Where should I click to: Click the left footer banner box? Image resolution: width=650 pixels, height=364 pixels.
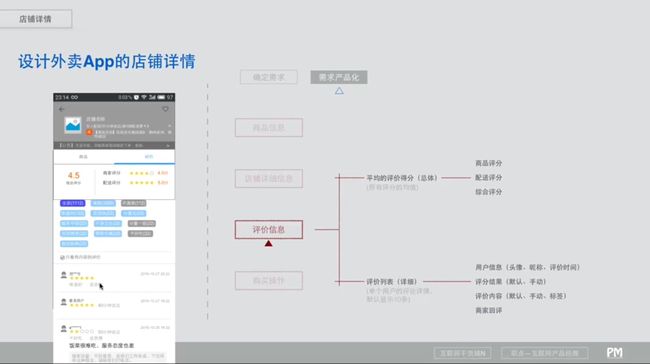(463, 353)
